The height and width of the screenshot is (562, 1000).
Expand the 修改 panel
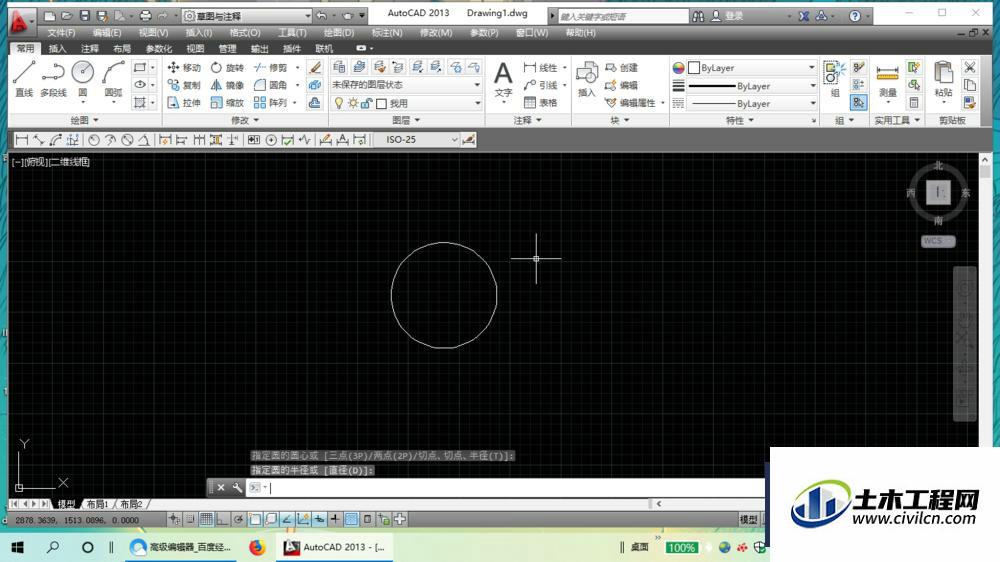click(x=245, y=120)
